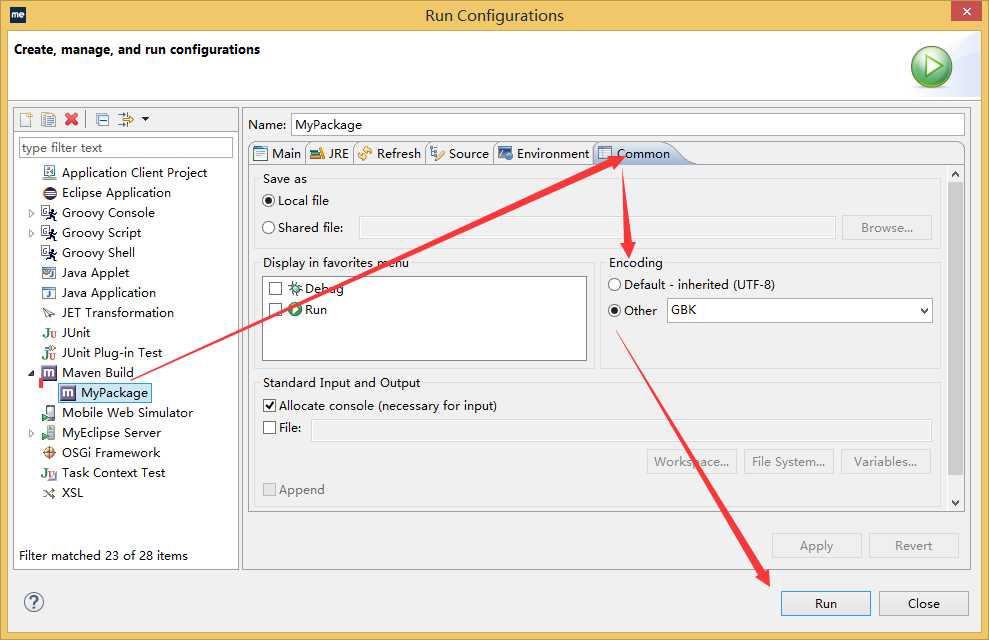
Task: Click the Debug bug icon in Favorites list
Action: click(295, 289)
